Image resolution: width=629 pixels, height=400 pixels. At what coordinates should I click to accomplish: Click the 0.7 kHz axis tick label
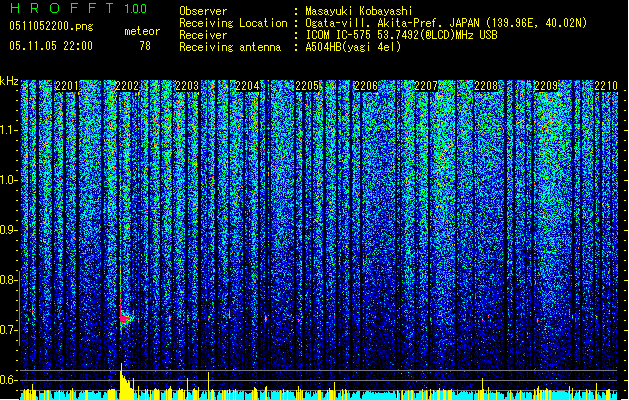coord(8,330)
